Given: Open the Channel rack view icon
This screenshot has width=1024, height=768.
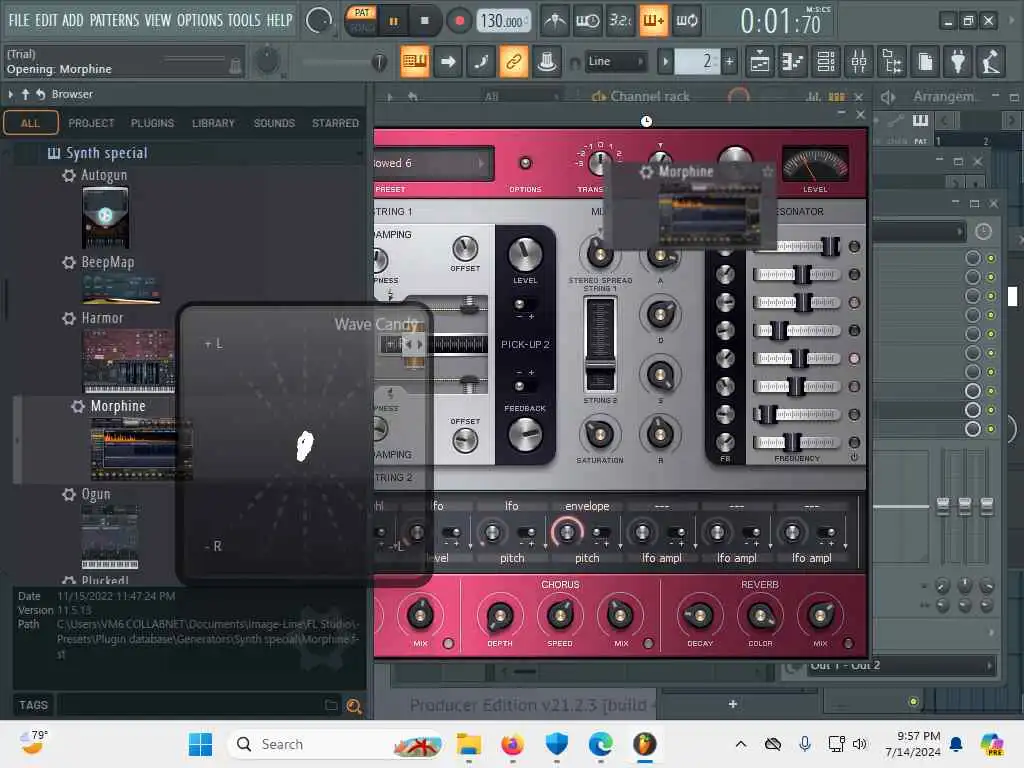Looking at the screenshot, I should pyautogui.click(x=826, y=62).
